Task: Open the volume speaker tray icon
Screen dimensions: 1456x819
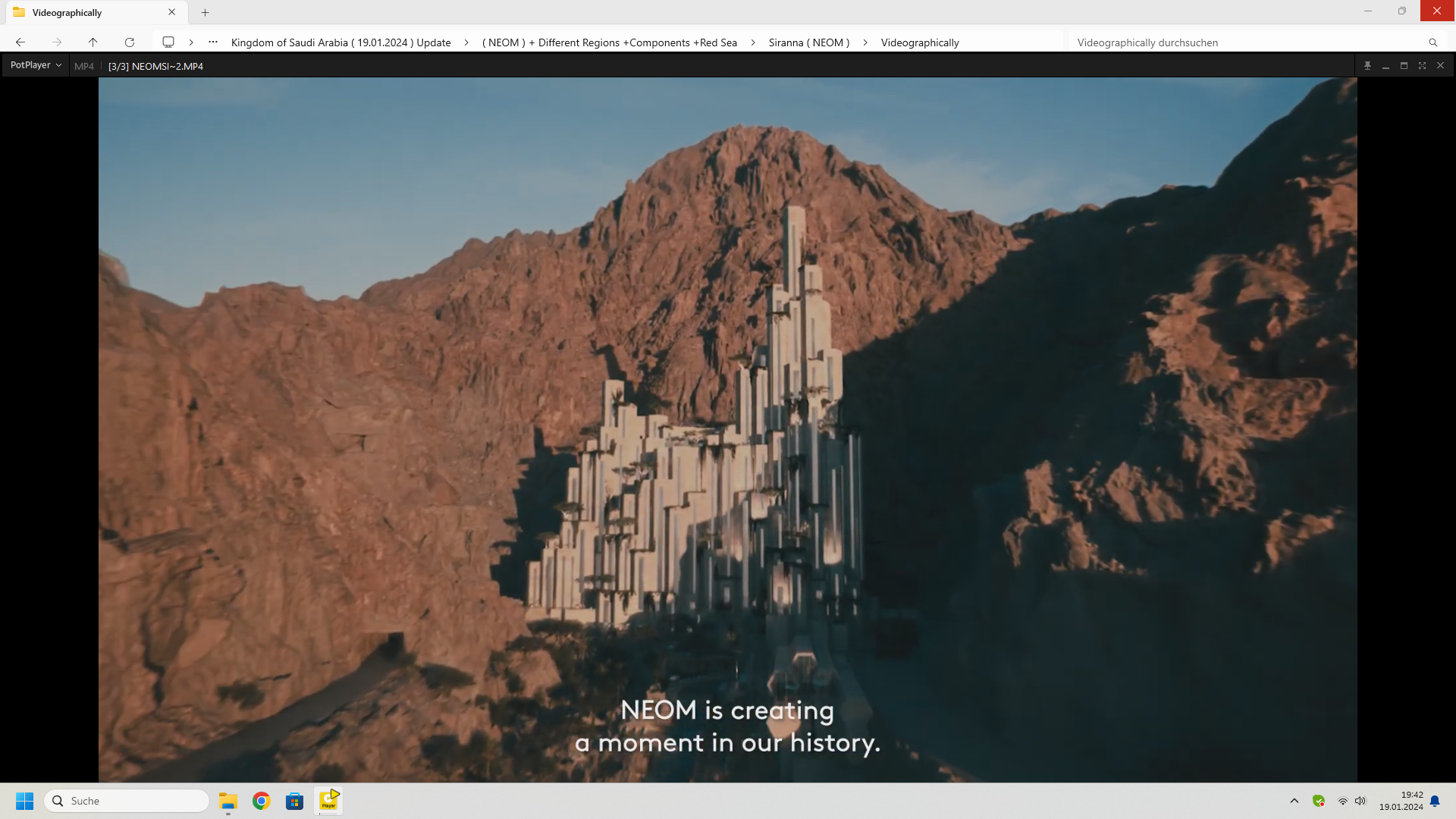Action: tap(1360, 801)
